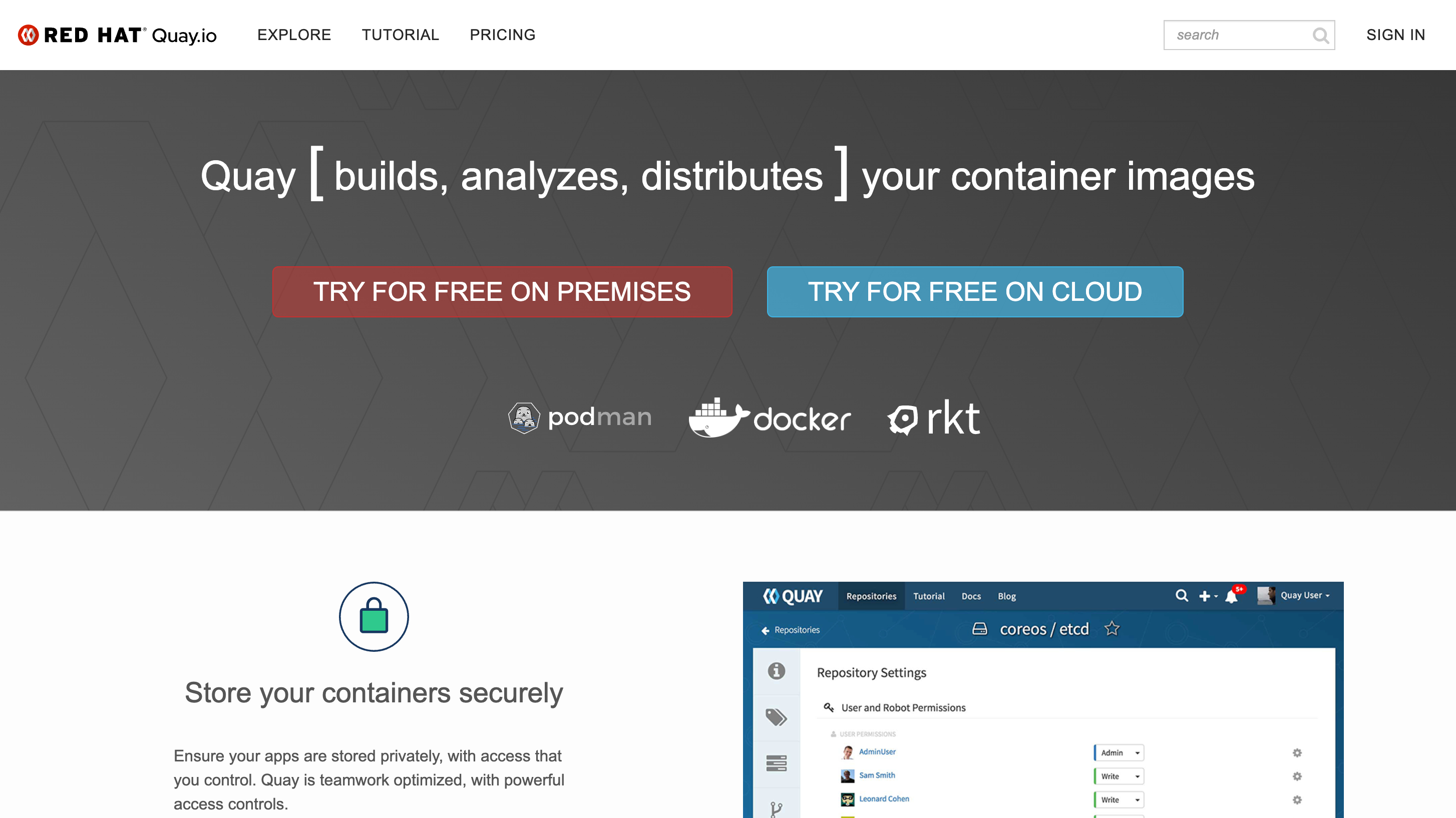1456x818 pixels.
Task: Click TRY FOR FREE ON PREMISES button
Action: click(x=502, y=291)
